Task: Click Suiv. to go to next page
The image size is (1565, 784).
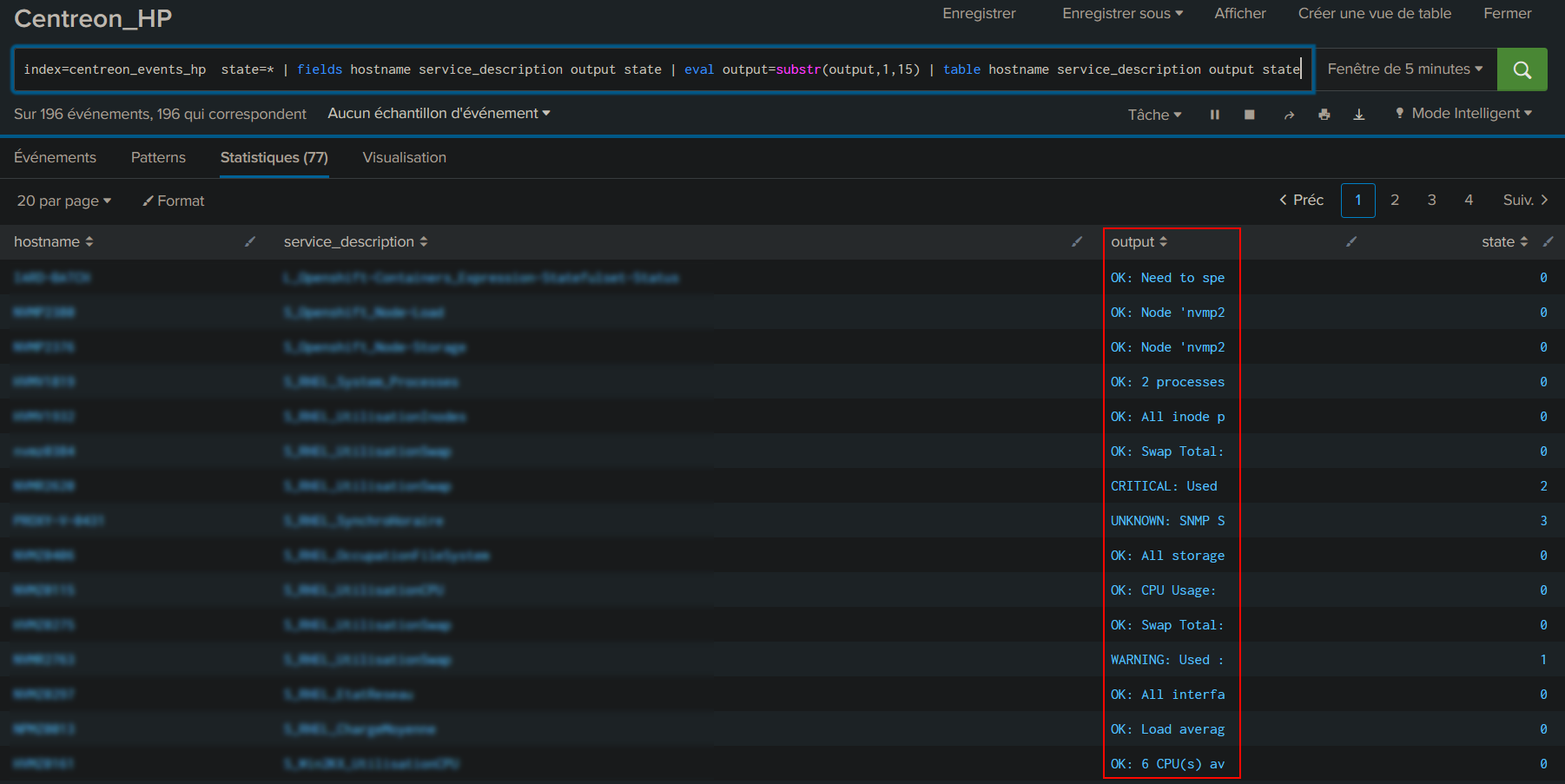Action: point(1525,200)
